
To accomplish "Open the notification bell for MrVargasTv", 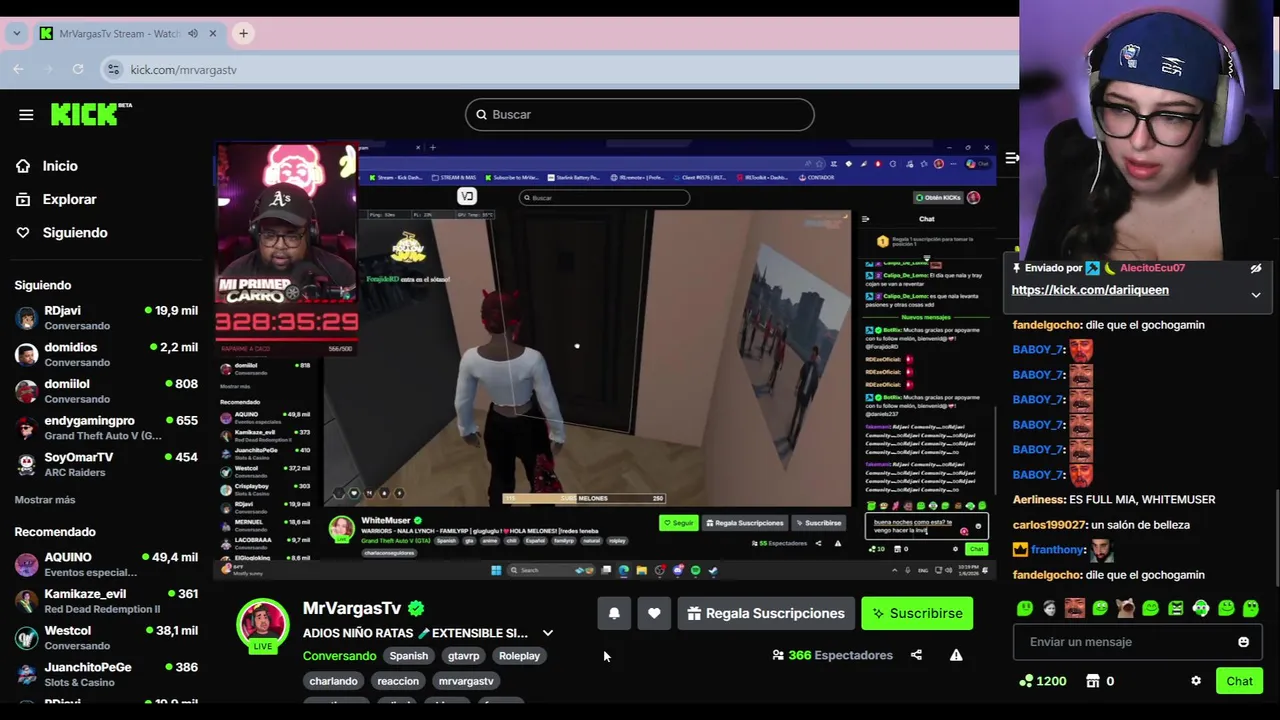I will click(x=614, y=613).
